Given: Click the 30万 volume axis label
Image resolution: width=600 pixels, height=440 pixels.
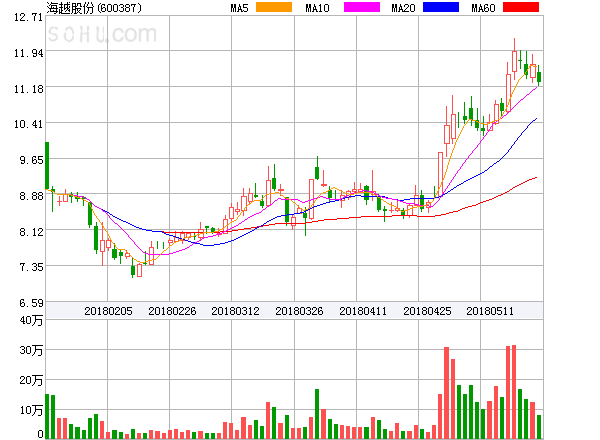Looking at the screenshot, I should (x=31, y=350).
